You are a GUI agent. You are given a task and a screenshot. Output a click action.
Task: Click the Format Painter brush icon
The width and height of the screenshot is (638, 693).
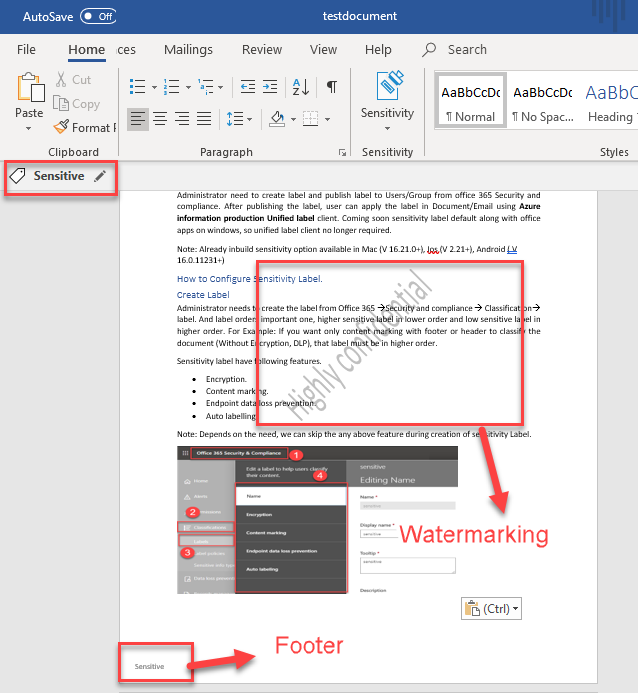click(x=62, y=128)
